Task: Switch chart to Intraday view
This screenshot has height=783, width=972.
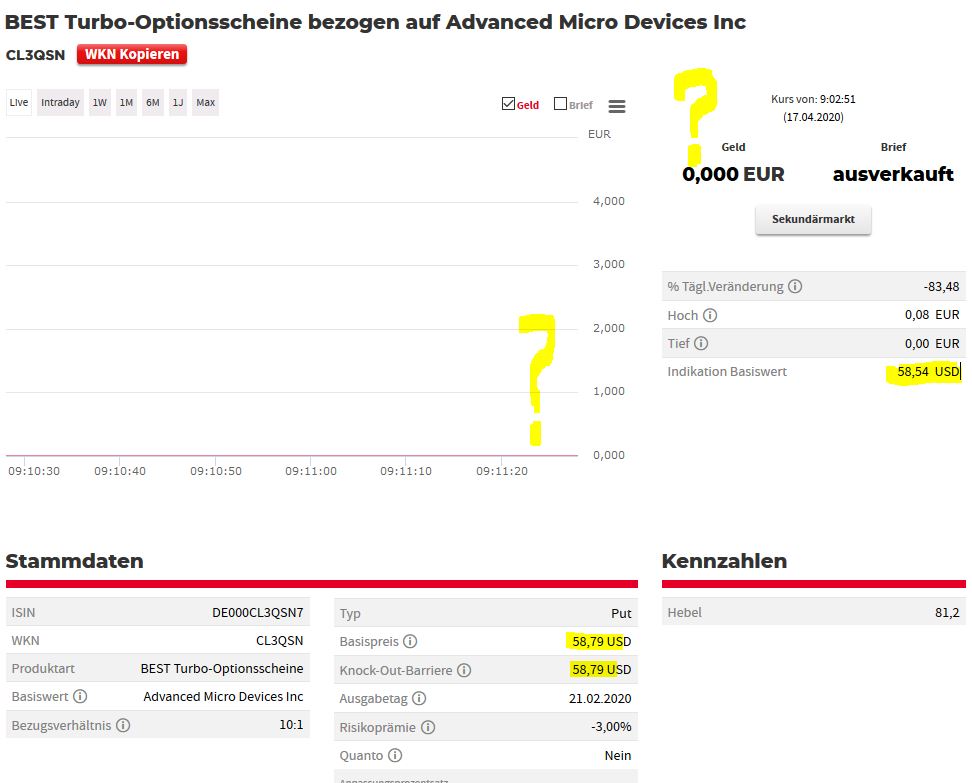Action: [60, 102]
